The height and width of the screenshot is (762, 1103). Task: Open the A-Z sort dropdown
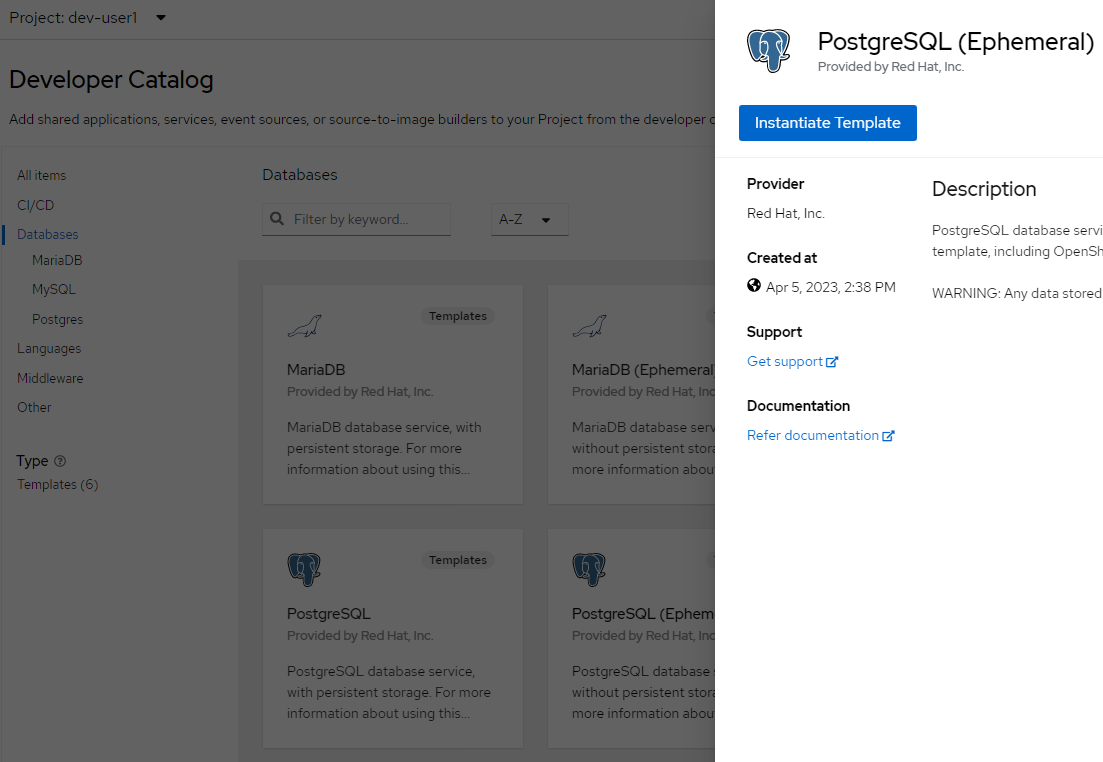click(x=529, y=220)
